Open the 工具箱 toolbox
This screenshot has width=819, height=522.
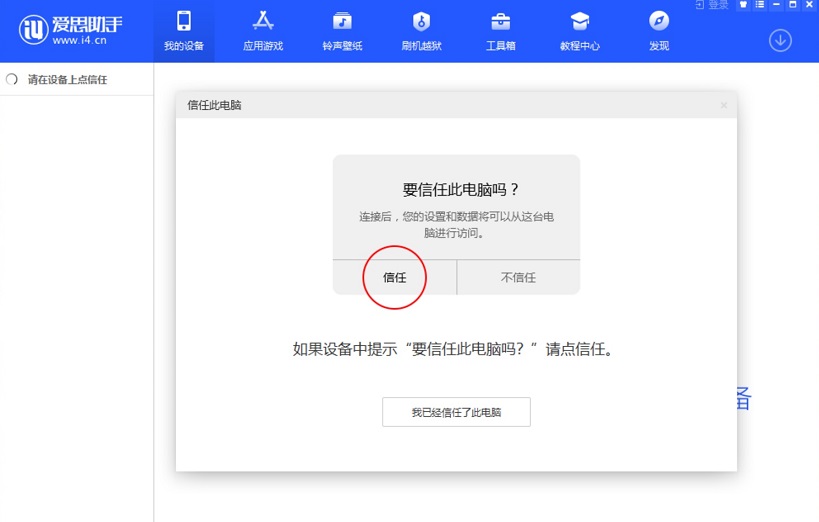pos(500,31)
